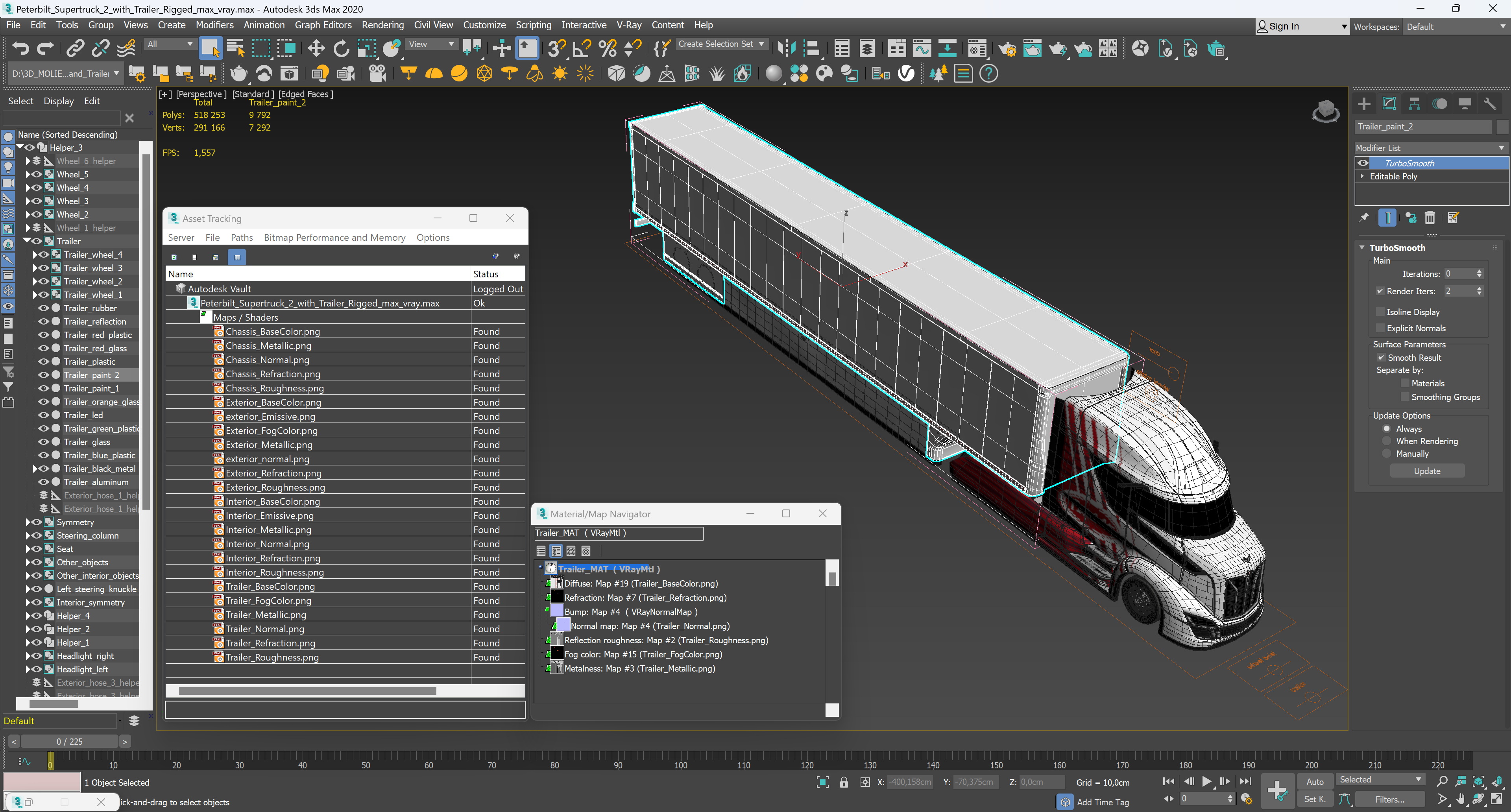Go to the start frame
The height and width of the screenshot is (812, 1511).
click(1168, 782)
